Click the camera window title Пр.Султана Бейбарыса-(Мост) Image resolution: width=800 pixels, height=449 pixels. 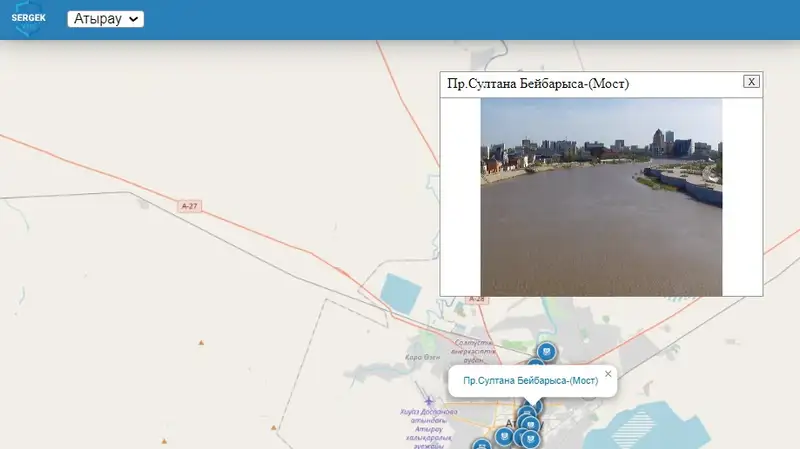click(x=538, y=83)
